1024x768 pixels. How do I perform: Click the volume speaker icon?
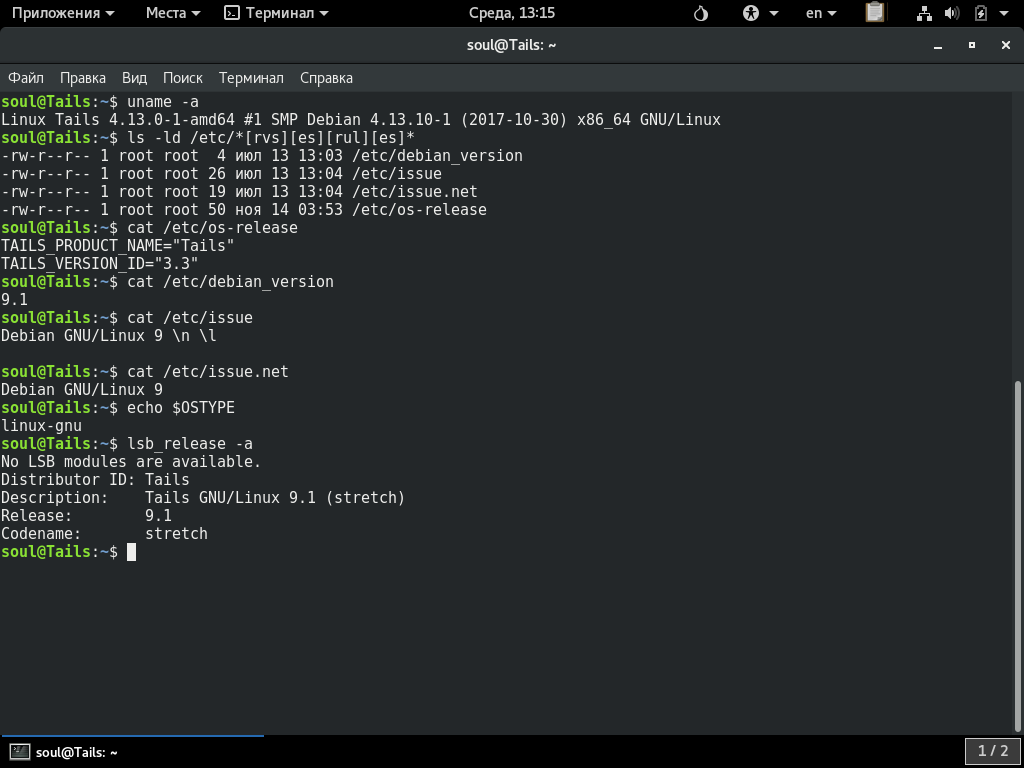(x=952, y=13)
